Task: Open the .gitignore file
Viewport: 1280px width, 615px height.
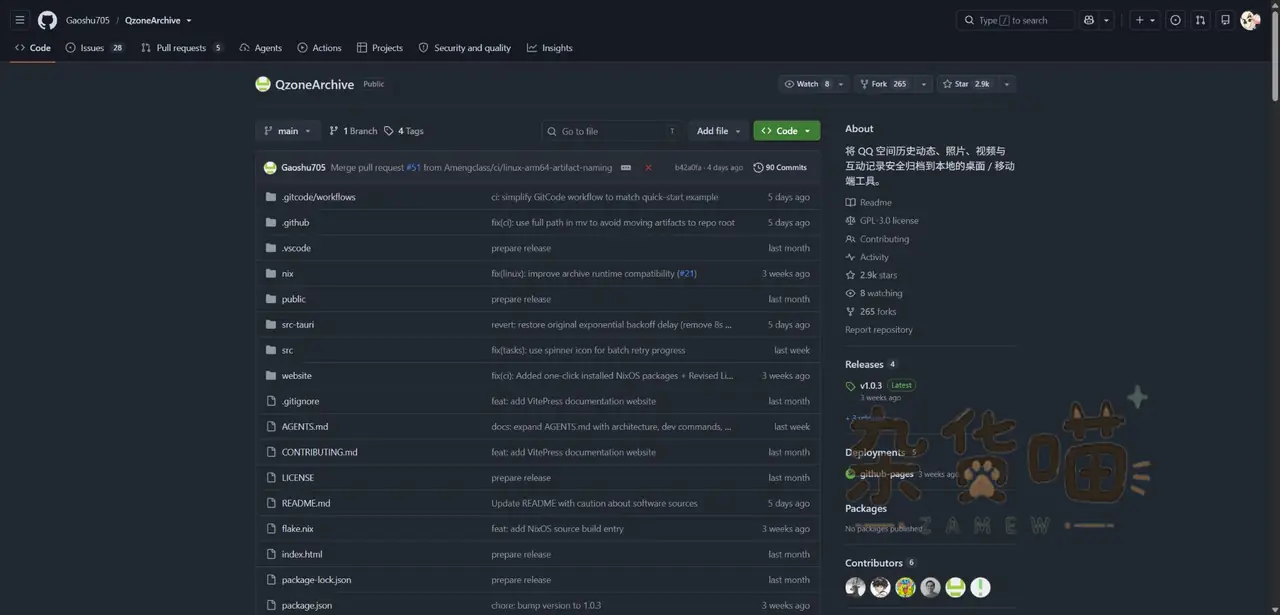Action: [x=300, y=401]
